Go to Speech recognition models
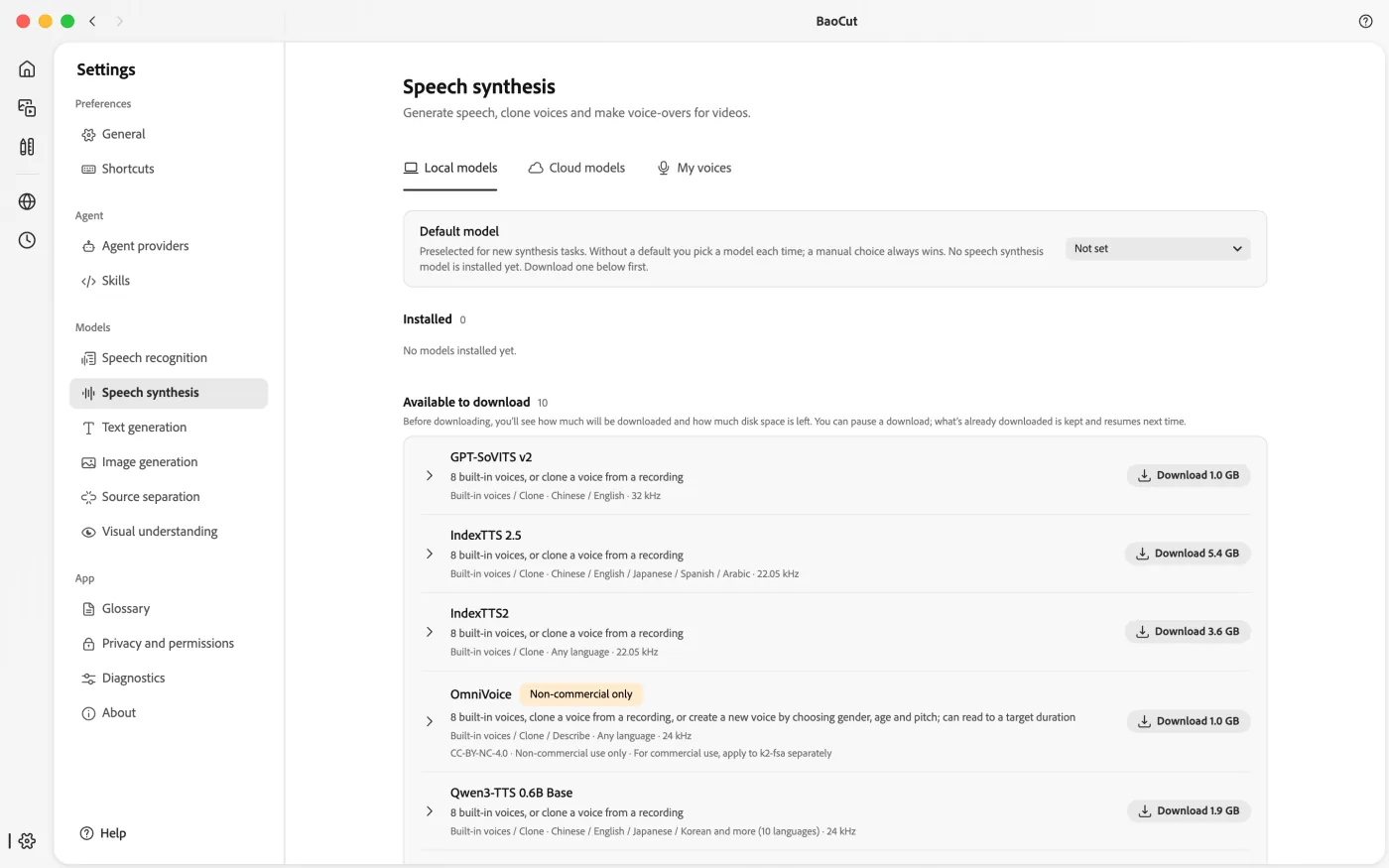This screenshot has height=868, width=1389. pos(169,358)
